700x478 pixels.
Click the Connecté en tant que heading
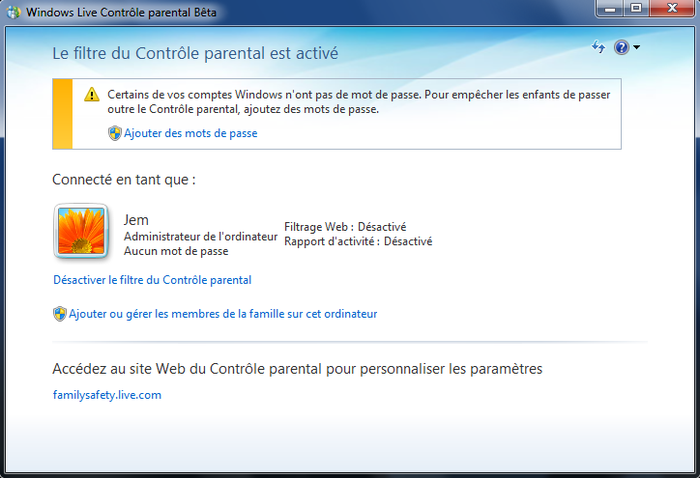click(124, 179)
